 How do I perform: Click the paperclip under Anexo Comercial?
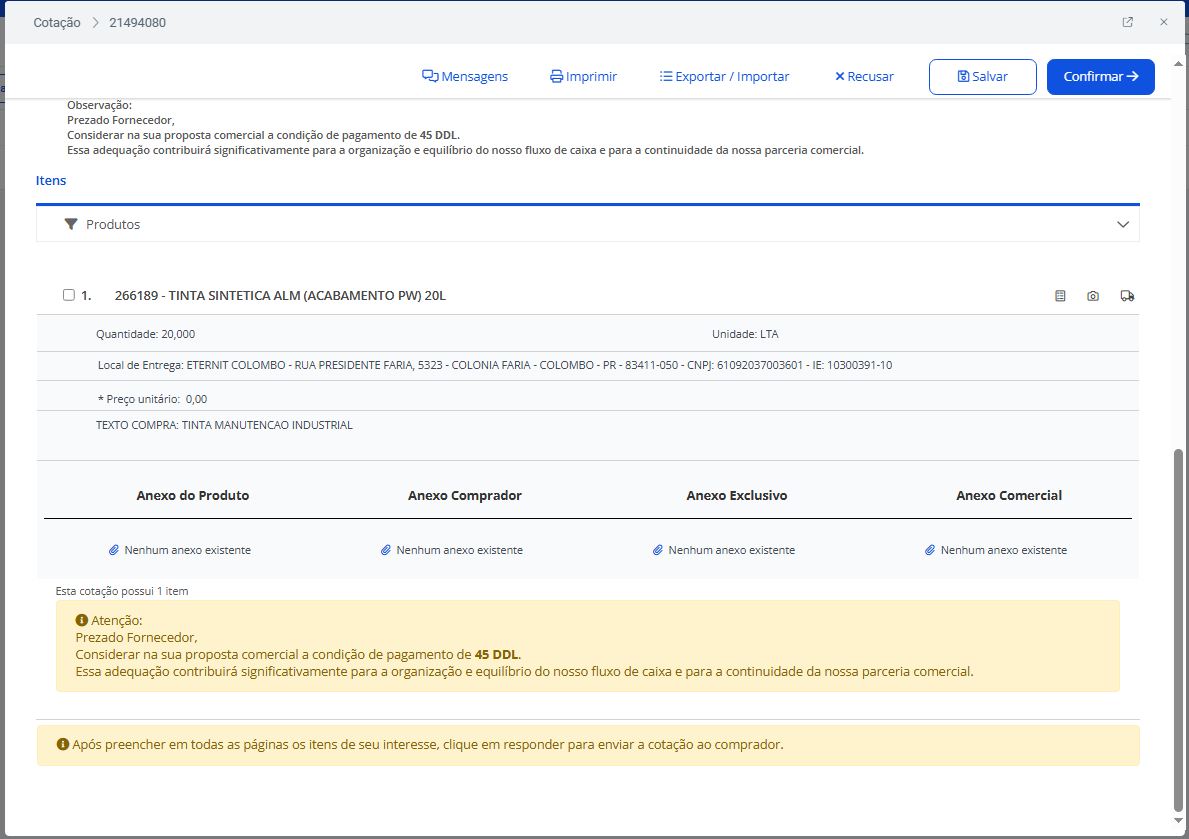click(x=930, y=550)
